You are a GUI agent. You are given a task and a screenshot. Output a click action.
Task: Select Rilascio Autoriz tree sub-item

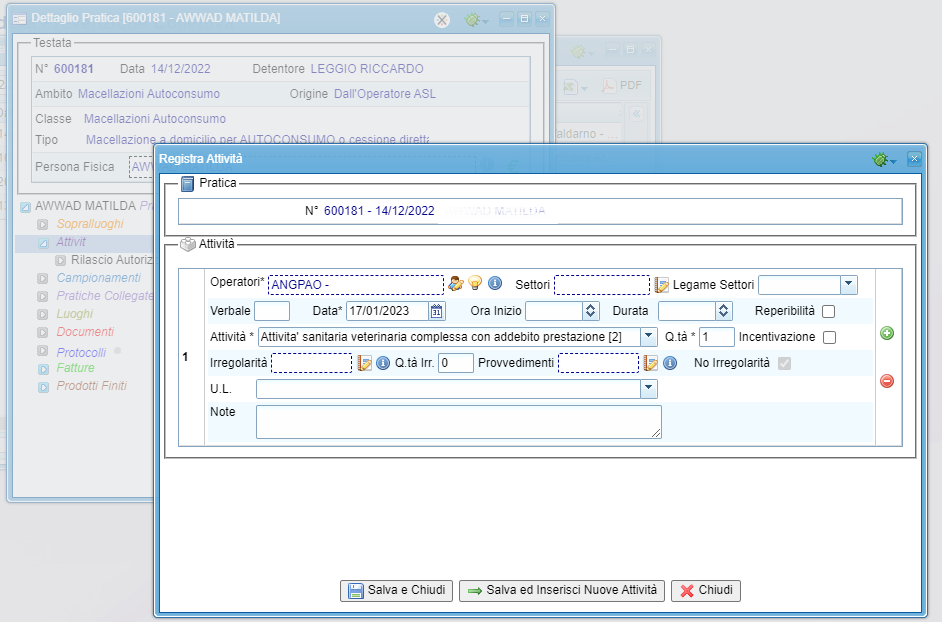click(x=112, y=260)
